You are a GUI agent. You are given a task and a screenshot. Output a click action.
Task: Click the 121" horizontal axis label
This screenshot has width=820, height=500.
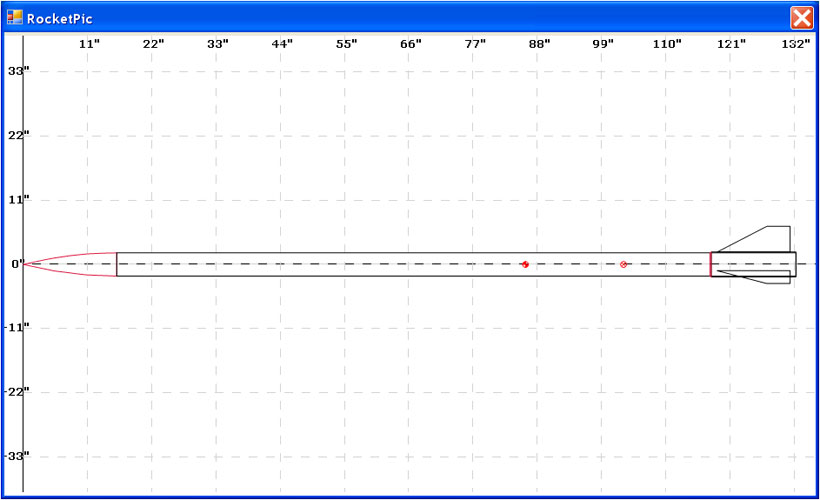click(731, 44)
